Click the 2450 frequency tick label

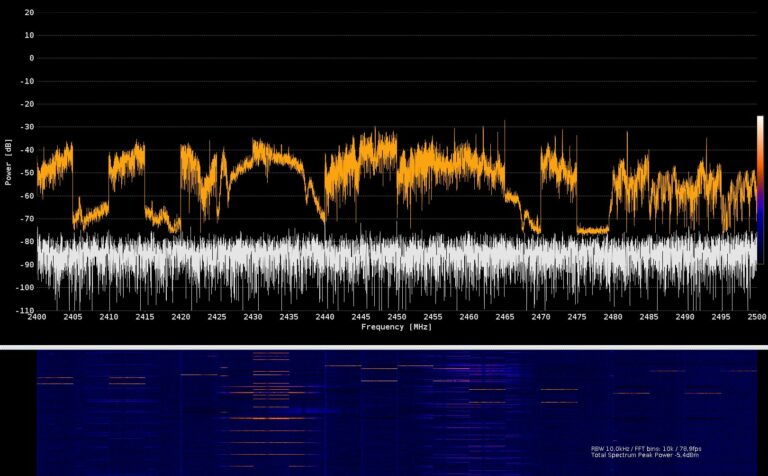[x=396, y=317]
